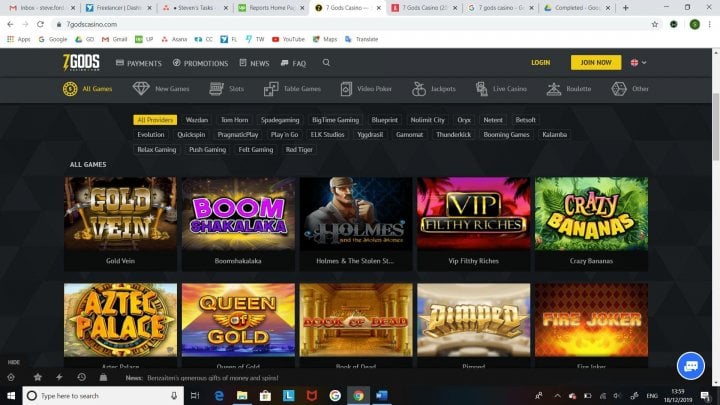Expand the language flag dropdown
The height and width of the screenshot is (405, 720).
pyautogui.click(x=637, y=62)
